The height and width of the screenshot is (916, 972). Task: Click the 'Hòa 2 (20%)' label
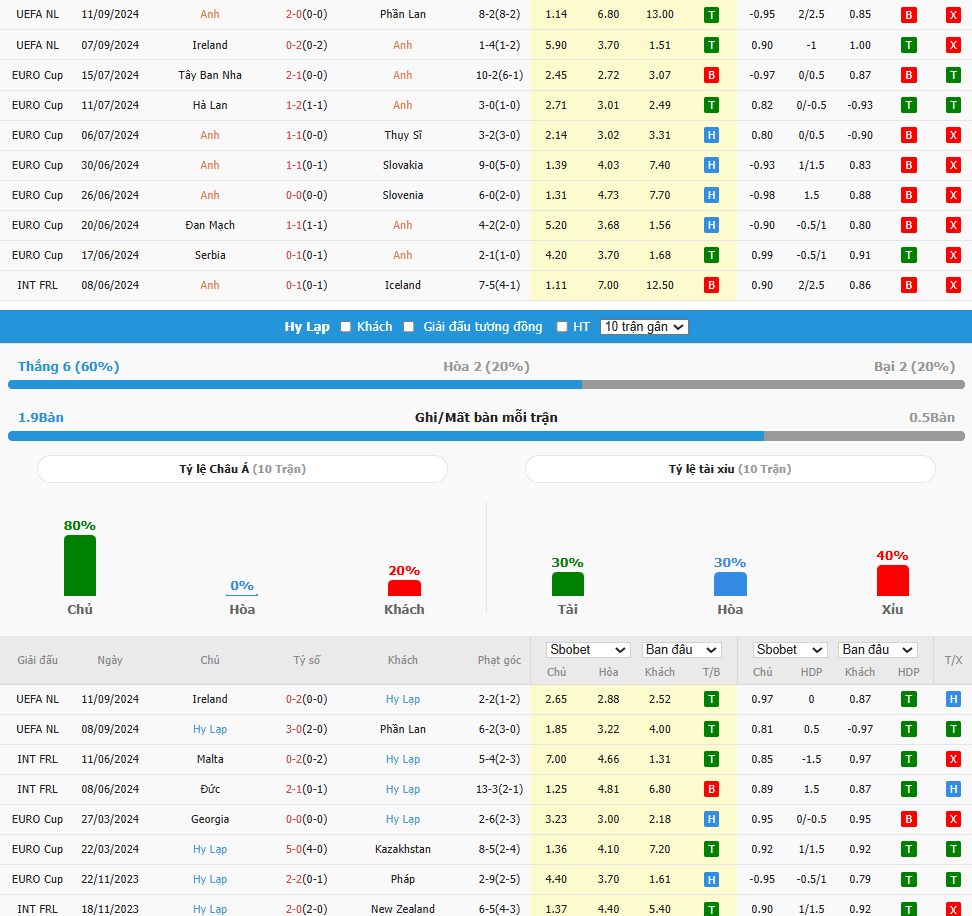487,366
